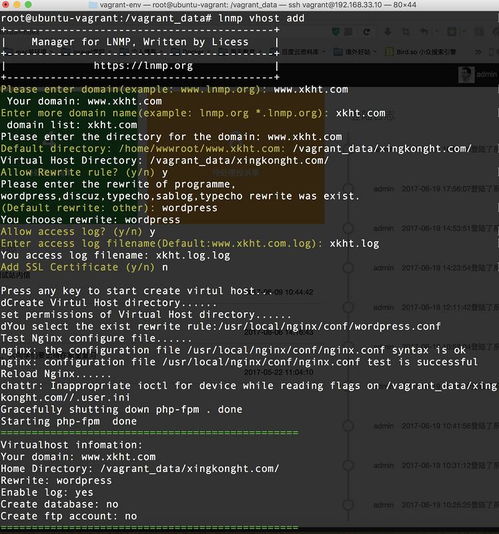Click the 'Enter more domain name' prompt
The image size is (499, 534).
[x=193, y=113]
